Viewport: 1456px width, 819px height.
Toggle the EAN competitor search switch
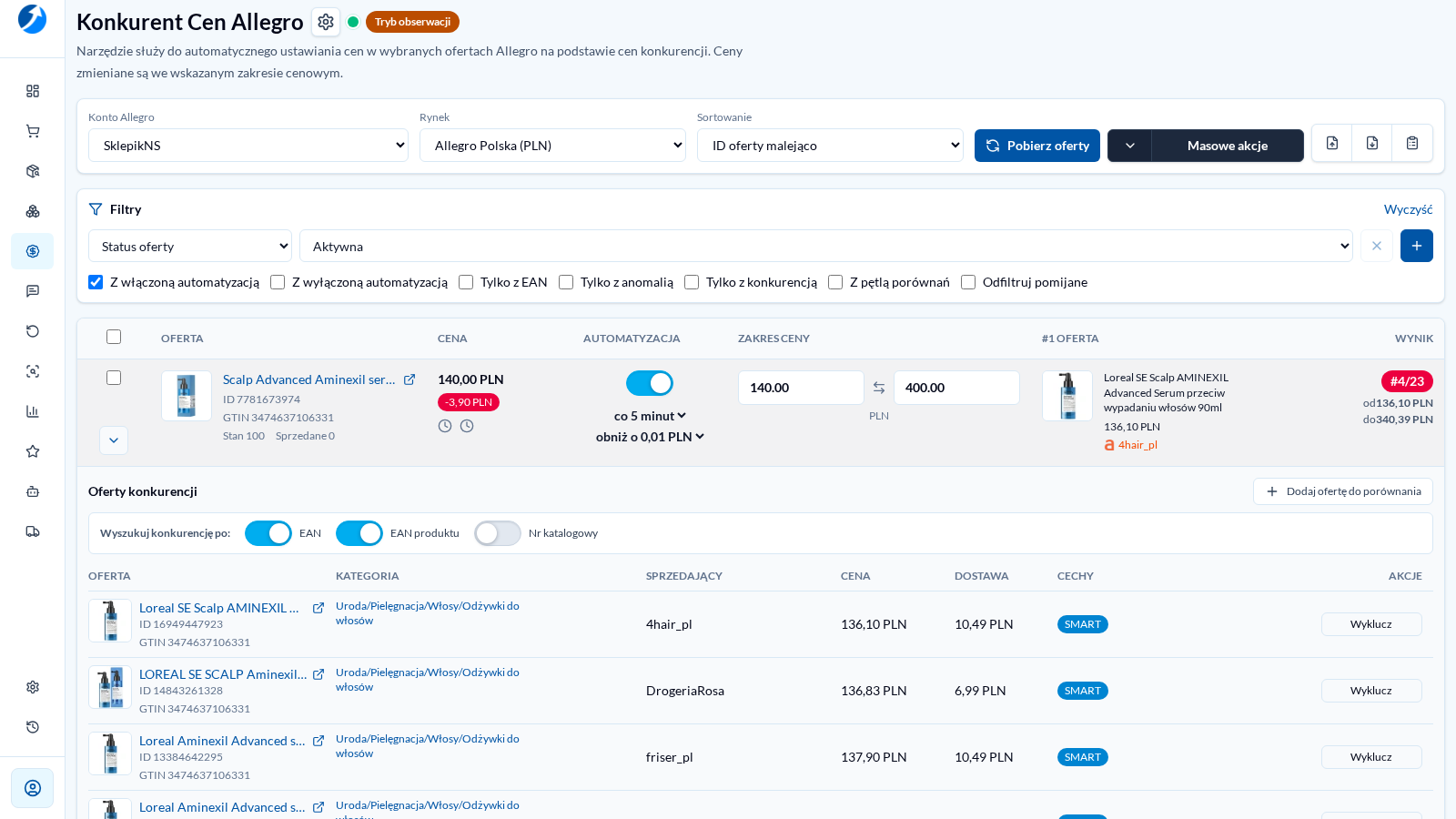(268, 533)
